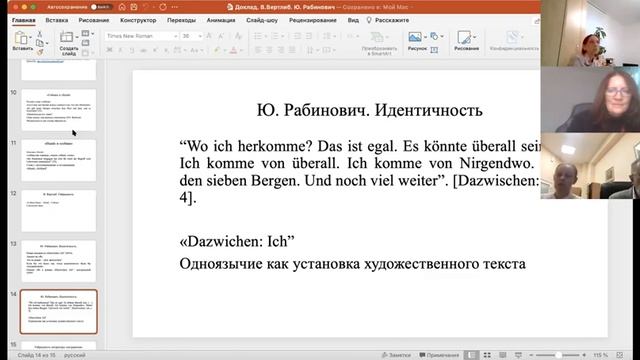Image resolution: width=640 pixels, height=360 pixels.
Task: Click the Рисование drawing icon
Action: tap(464, 37)
